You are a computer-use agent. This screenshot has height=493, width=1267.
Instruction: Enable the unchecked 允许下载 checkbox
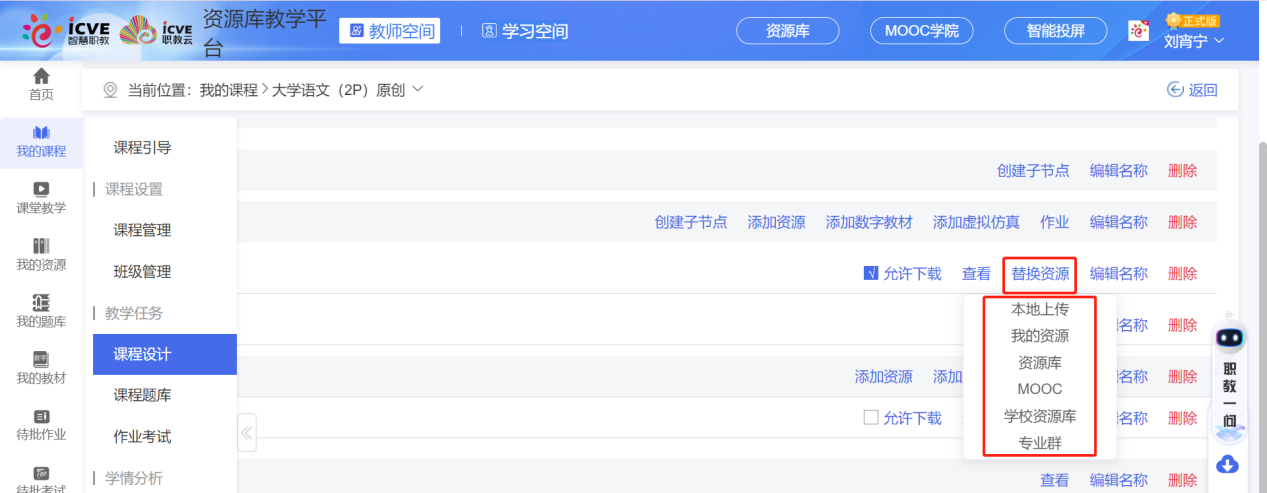(871, 418)
